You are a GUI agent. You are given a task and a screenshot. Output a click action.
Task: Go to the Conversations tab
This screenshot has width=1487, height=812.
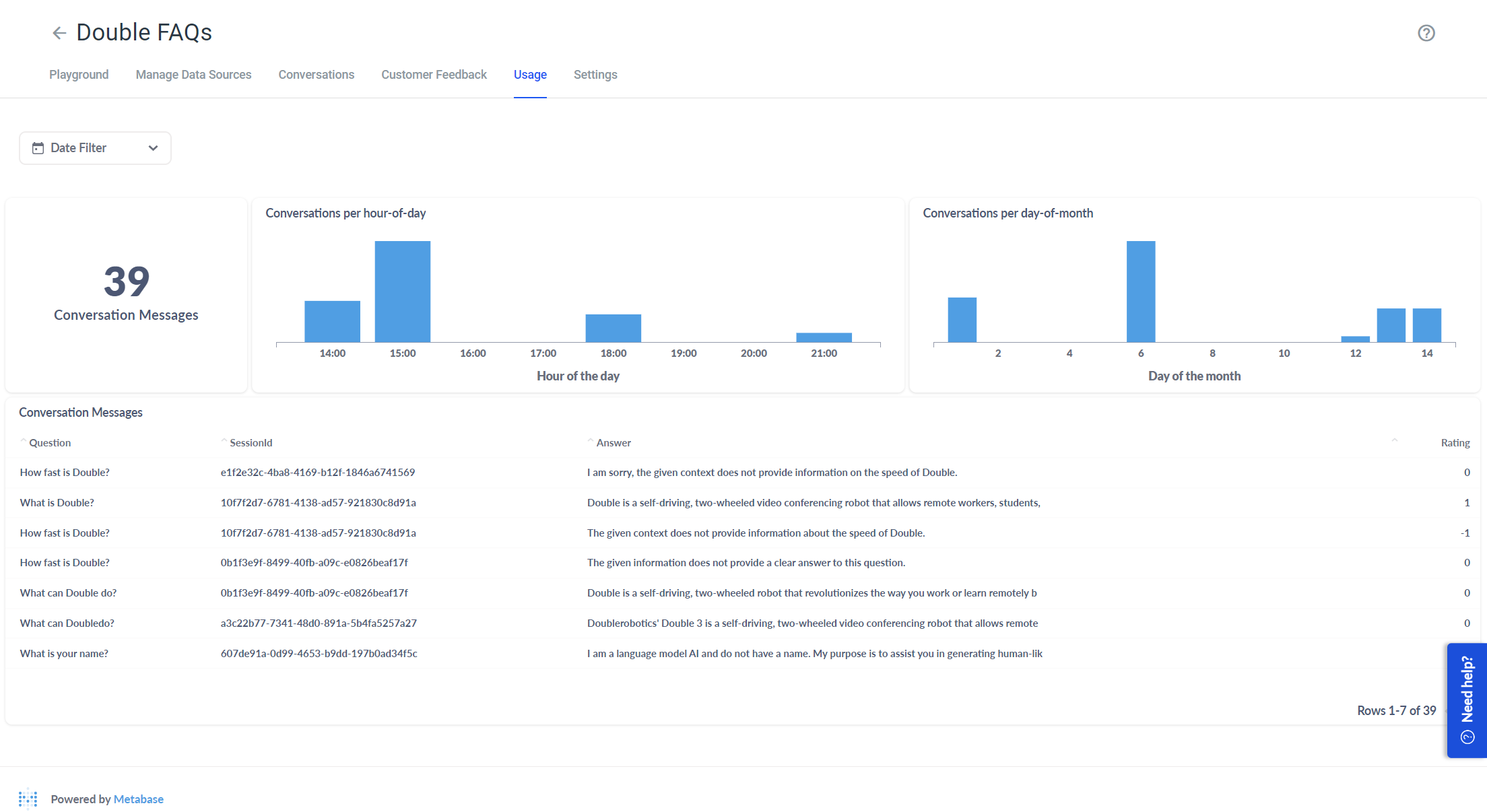click(x=317, y=75)
